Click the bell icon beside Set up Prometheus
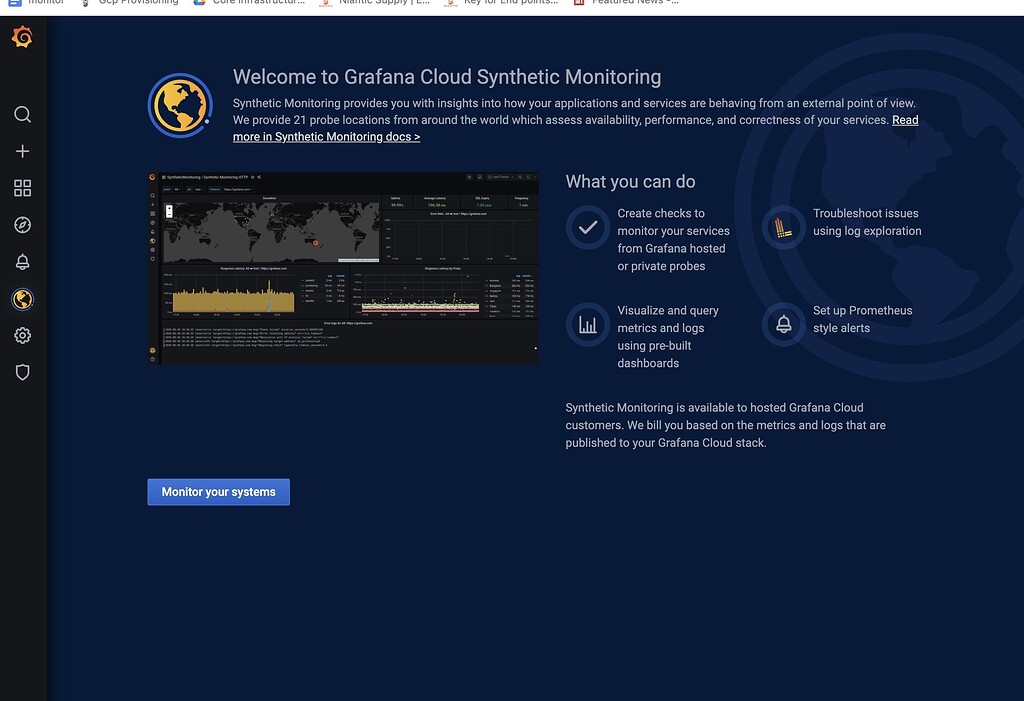 782,324
